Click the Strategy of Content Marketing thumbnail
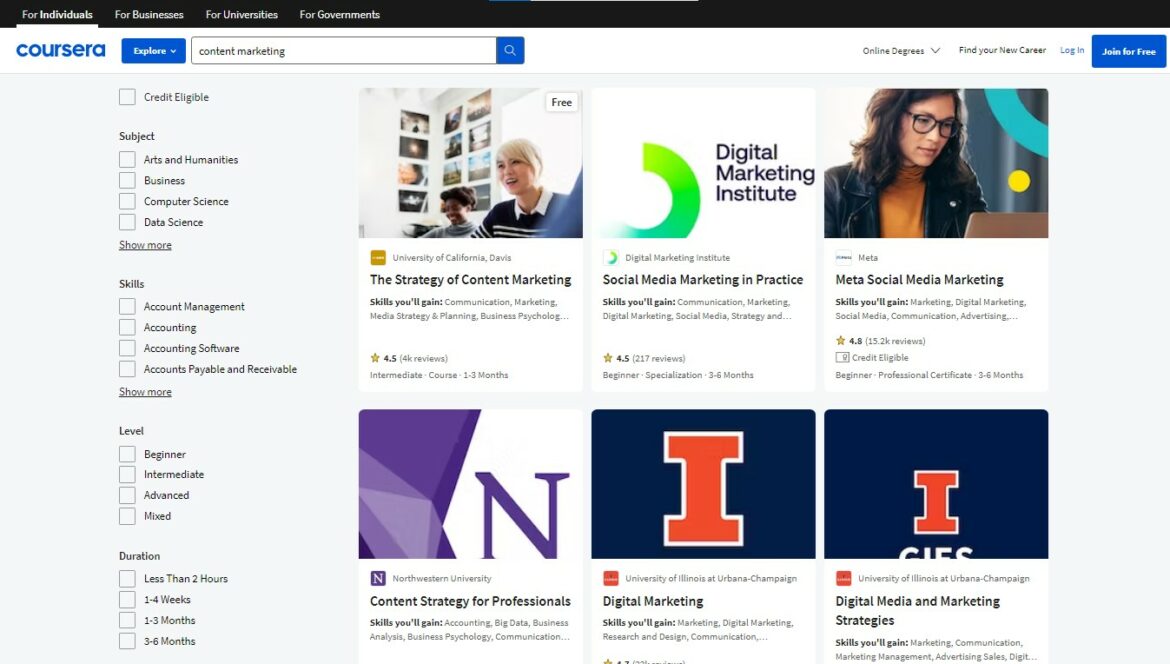Viewport: 1170px width, 664px height. (471, 163)
